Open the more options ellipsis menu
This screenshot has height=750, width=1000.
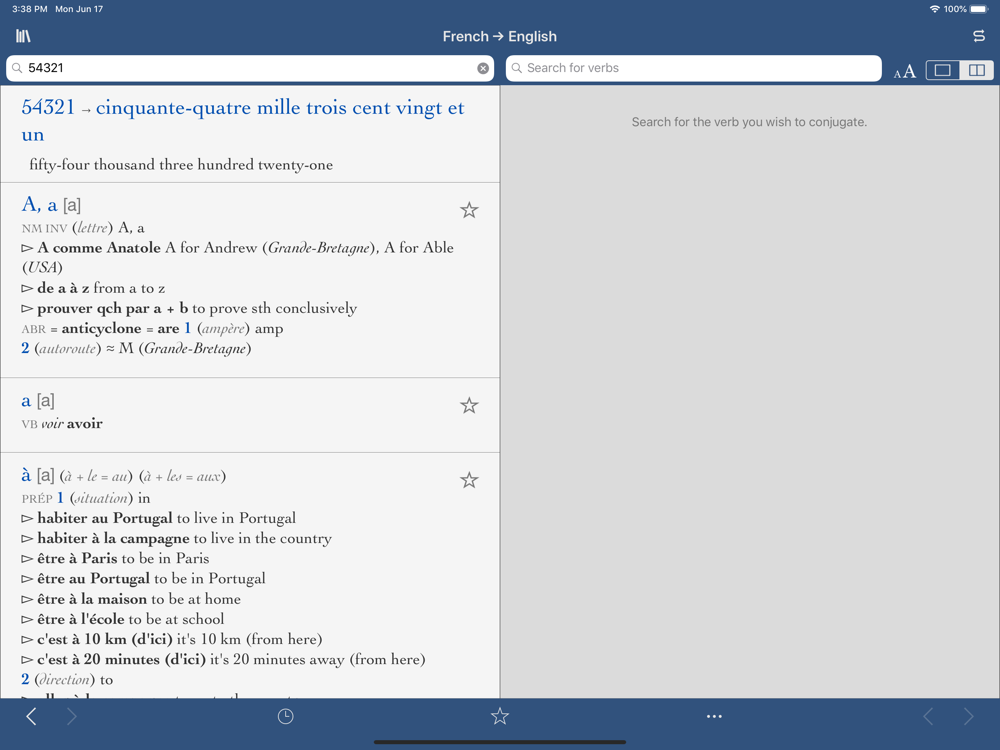[x=714, y=716]
